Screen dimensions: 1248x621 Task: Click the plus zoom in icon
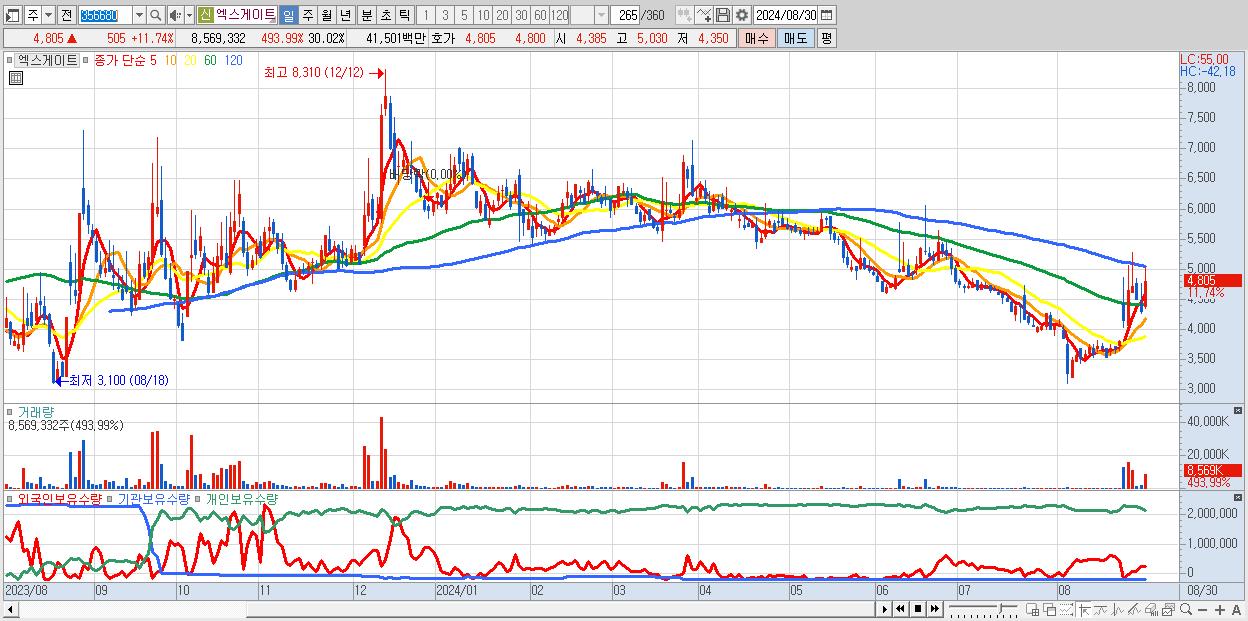pos(1220,610)
